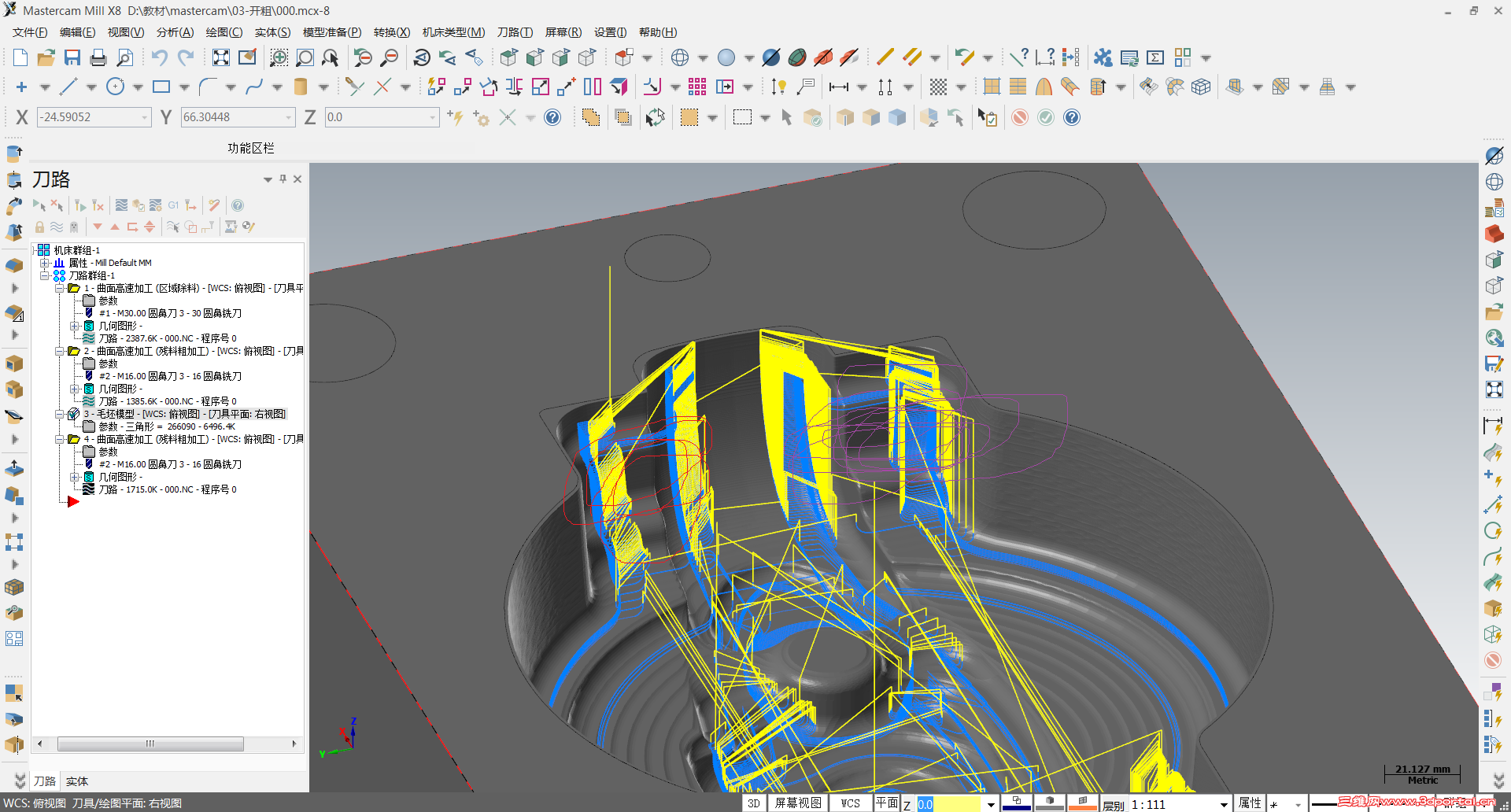The image size is (1511, 812).
Task: Open the X coordinate dropdown
Action: (145, 117)
